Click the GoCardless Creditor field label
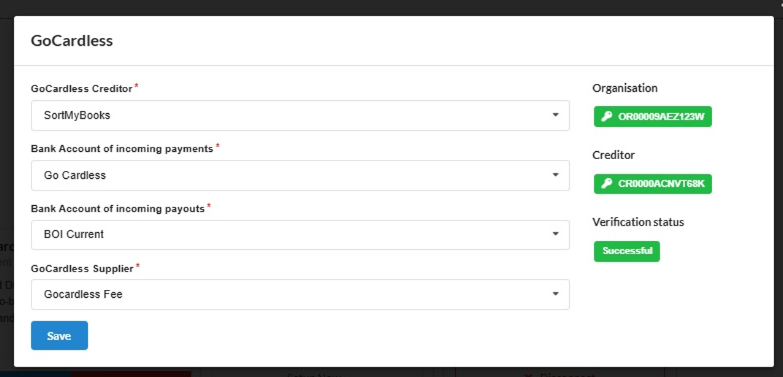The image size is (783, 377). (x=81, y=89)
